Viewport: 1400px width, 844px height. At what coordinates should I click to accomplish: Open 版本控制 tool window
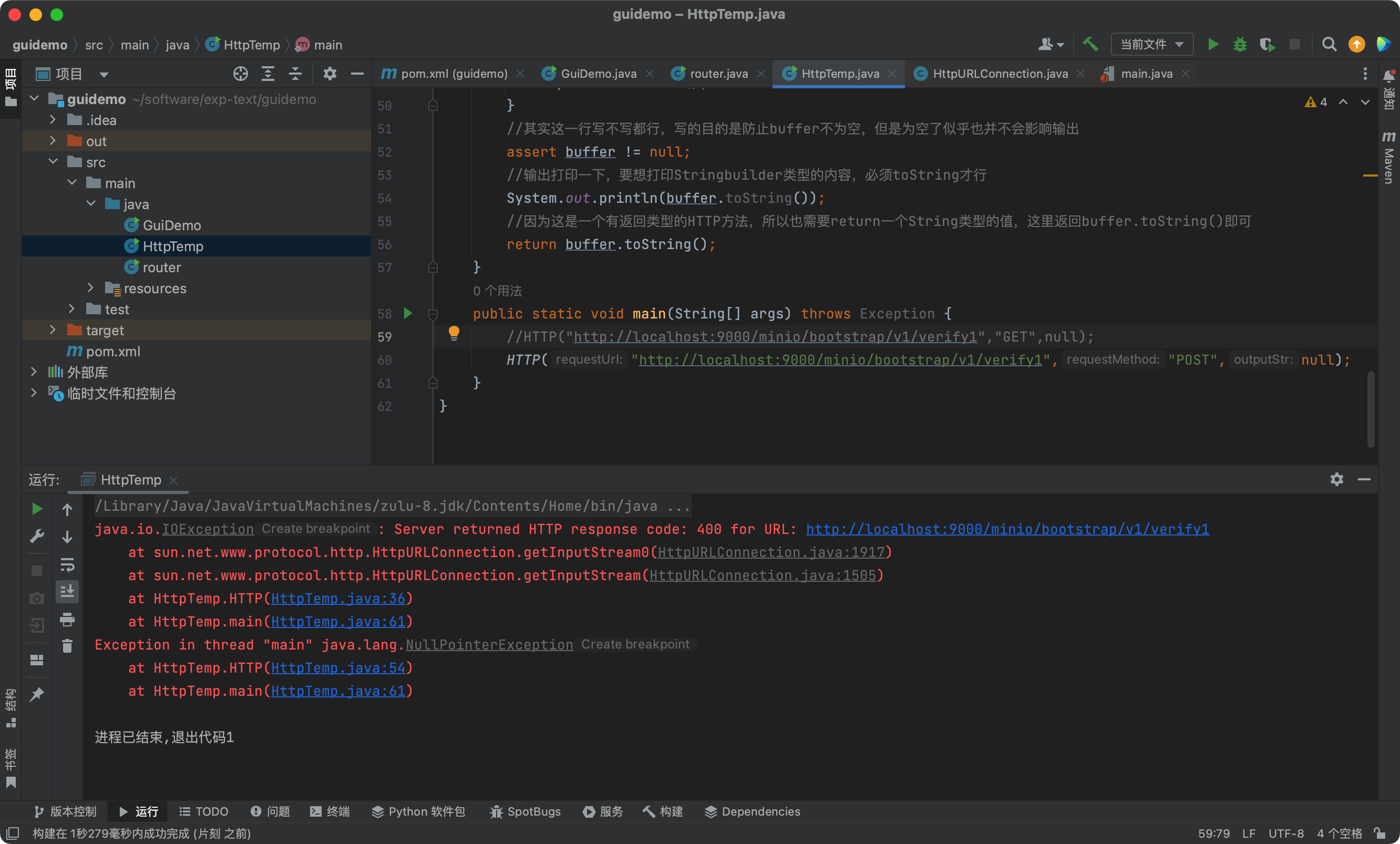(x=65, y=811)
